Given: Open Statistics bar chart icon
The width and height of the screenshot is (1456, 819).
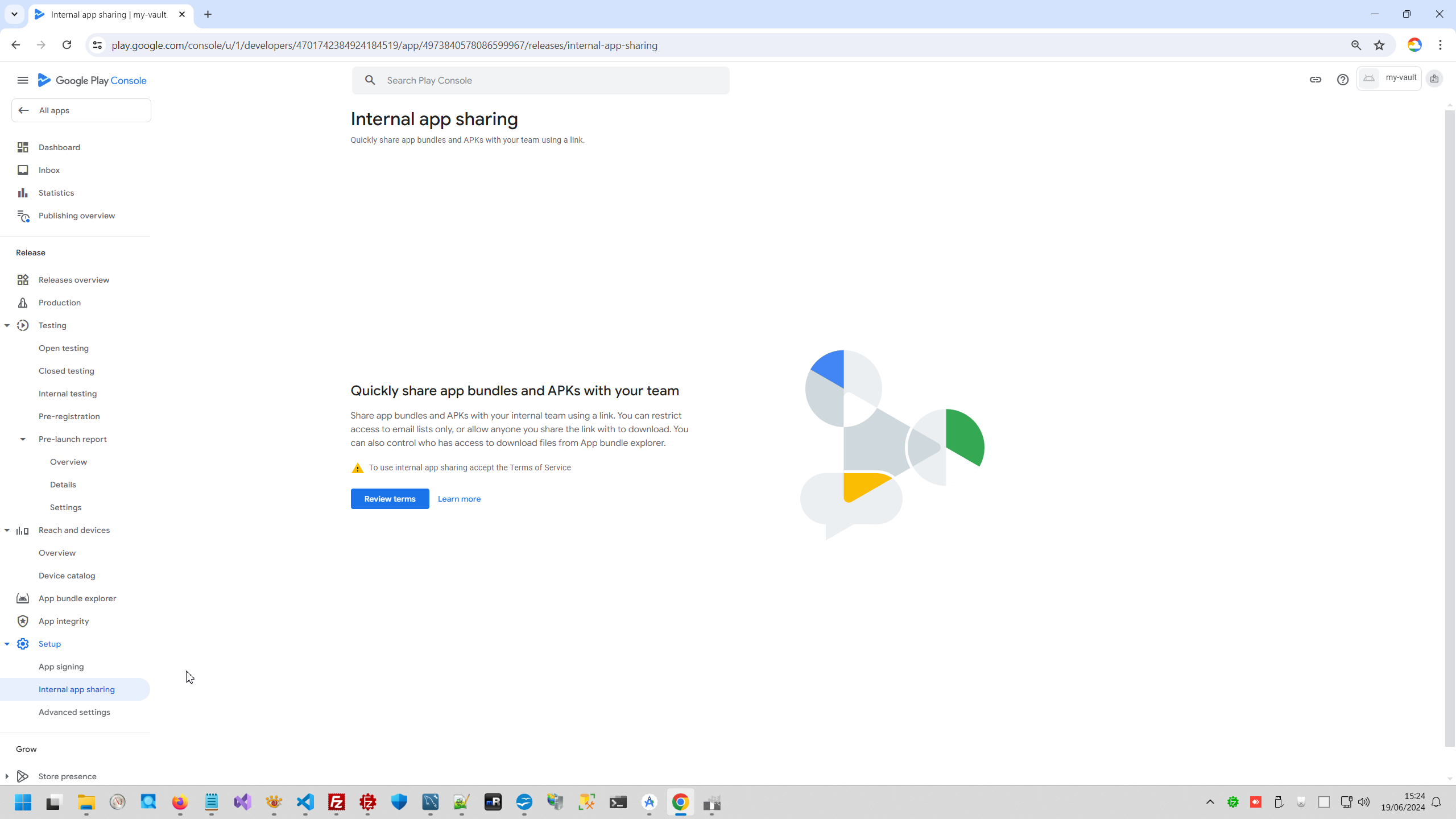Looking at the screenshot, I should [23, 193].
